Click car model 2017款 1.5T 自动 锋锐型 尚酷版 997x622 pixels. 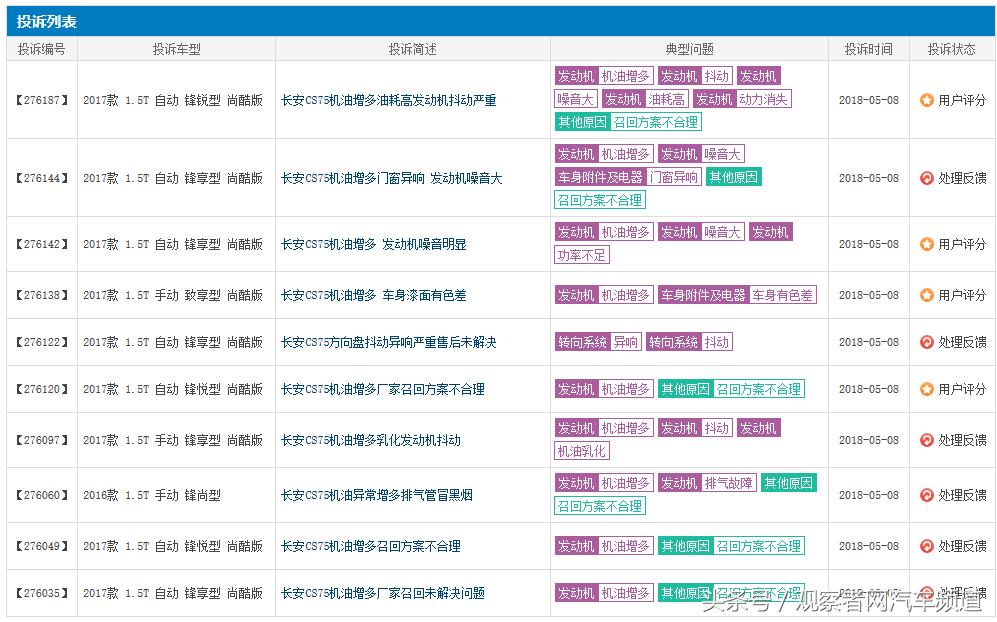pos(173,100)
